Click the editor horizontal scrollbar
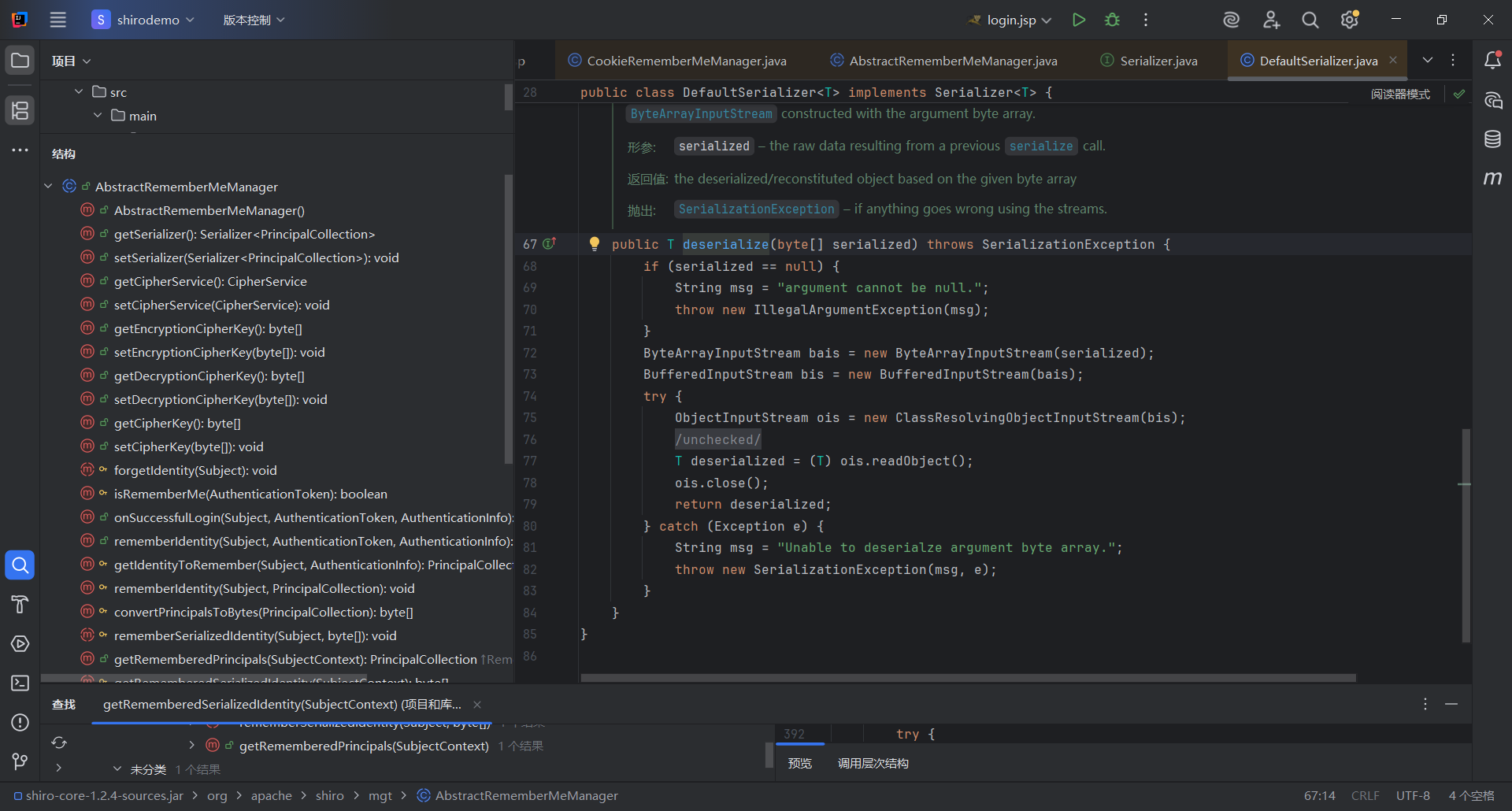This screenshot has width=1512, height=811. click(x=968, y=678)
